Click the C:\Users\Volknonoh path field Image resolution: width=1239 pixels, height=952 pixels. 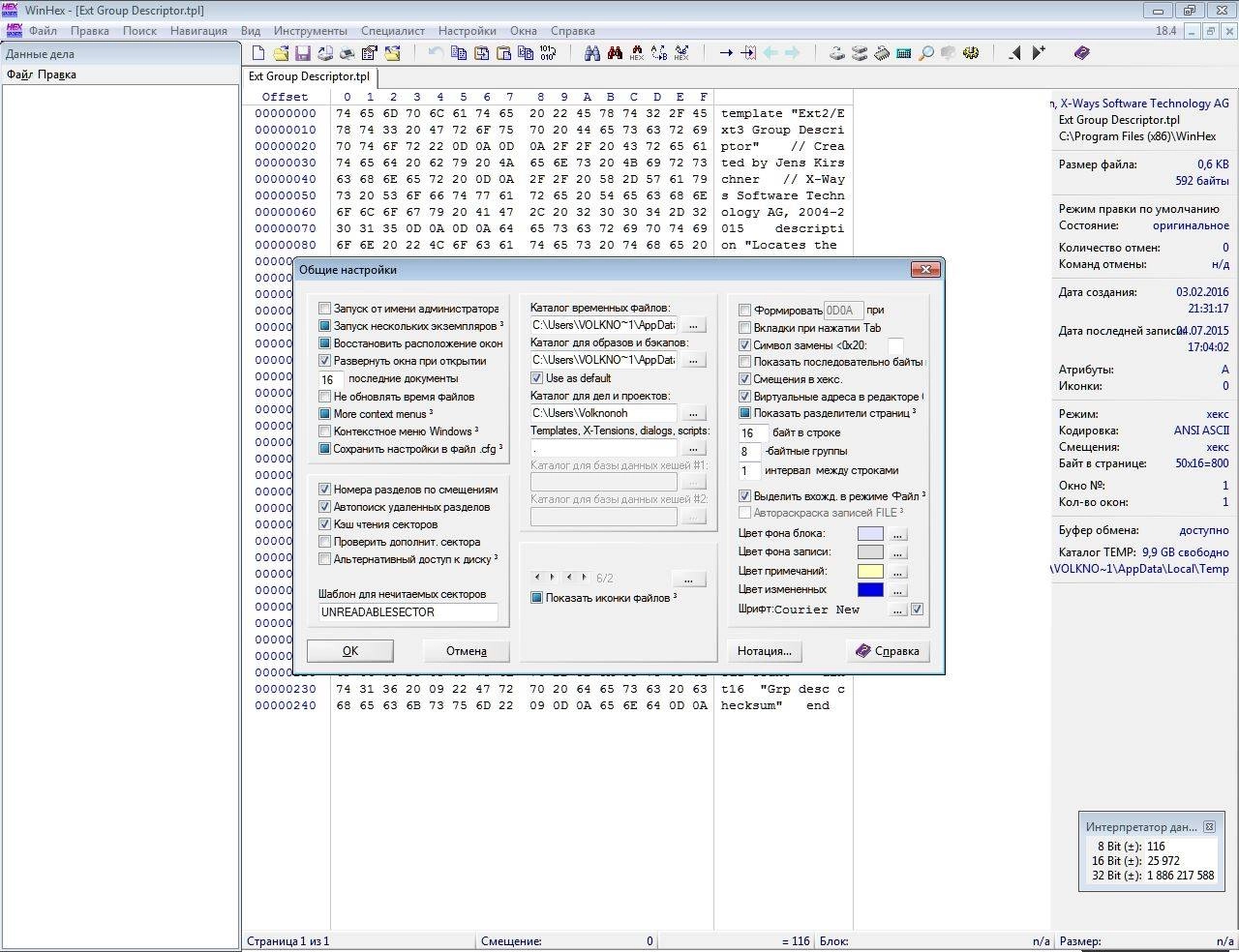pyautogui.click(x=603, y=413)
